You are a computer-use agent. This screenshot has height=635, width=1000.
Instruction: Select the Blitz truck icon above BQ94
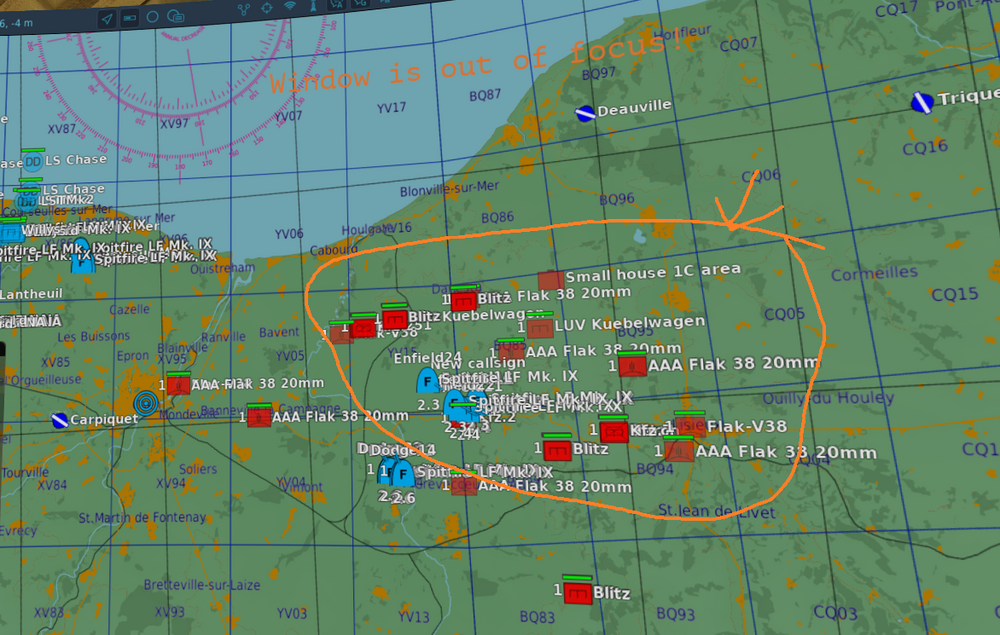pos(557,450)
